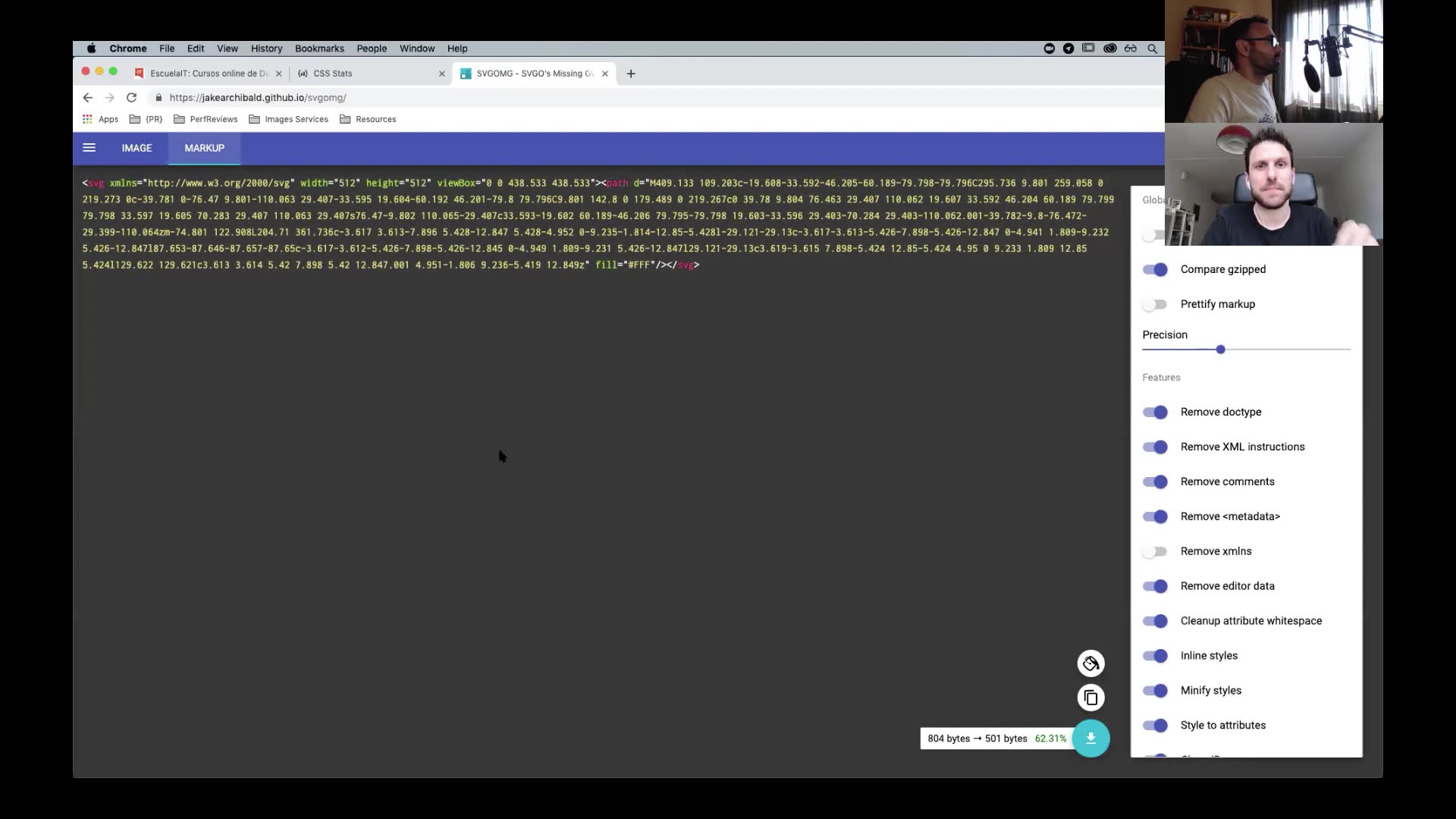Close the CSS Stats tab
1456x819 pixels.
point(442,74)
